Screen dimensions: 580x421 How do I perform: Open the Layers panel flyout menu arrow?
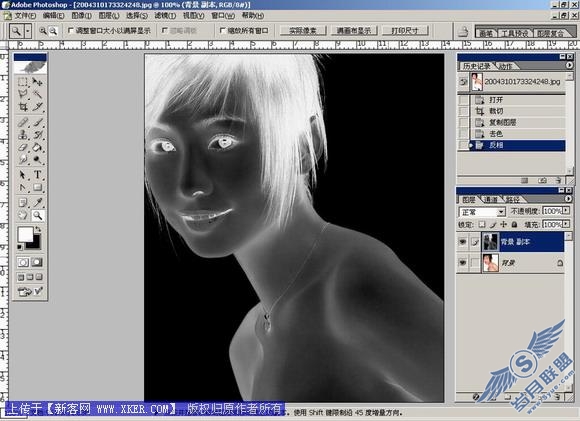point(569,199)
